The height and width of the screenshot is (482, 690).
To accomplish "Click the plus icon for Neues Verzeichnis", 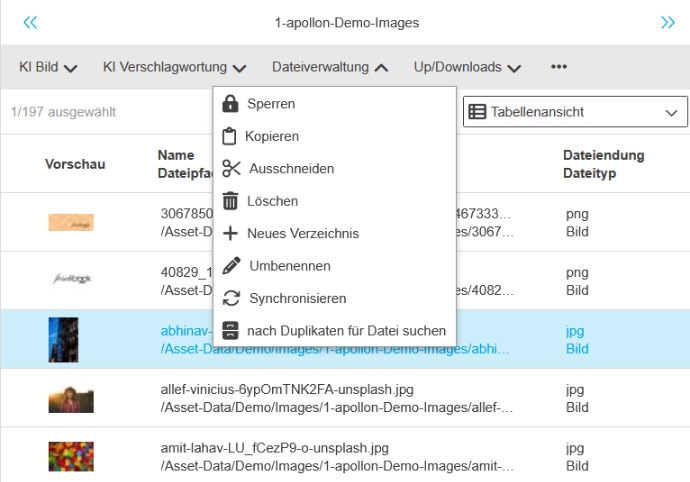I will [x=231, y=233].
